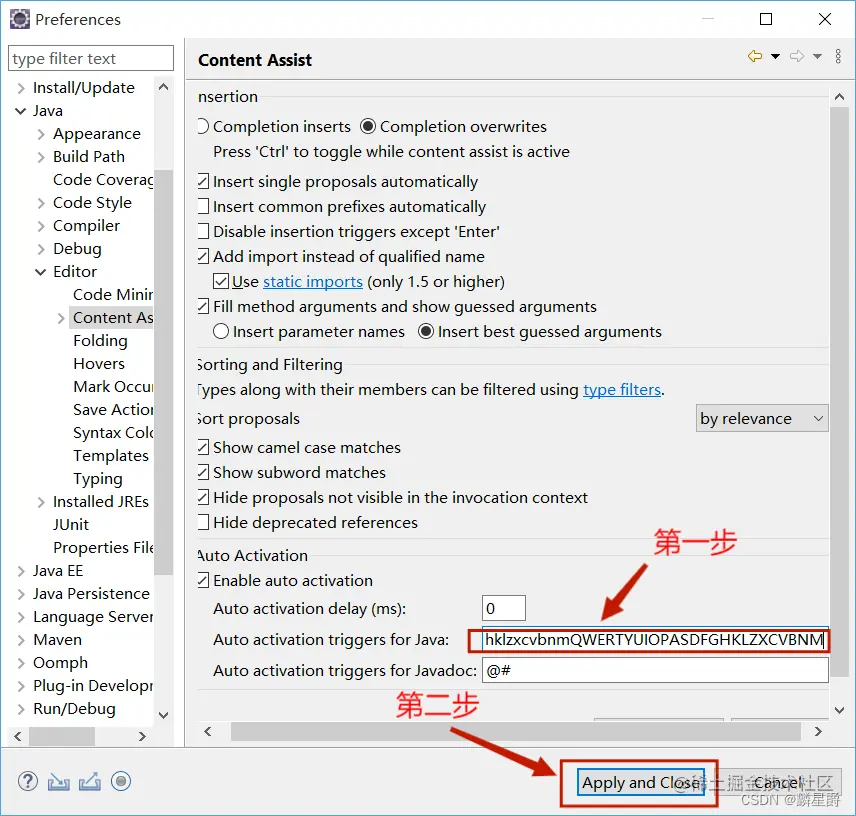This screenshot has height=816, width=856.
Task: Select Hovers under Editor
Action: [x=99, y=364]
